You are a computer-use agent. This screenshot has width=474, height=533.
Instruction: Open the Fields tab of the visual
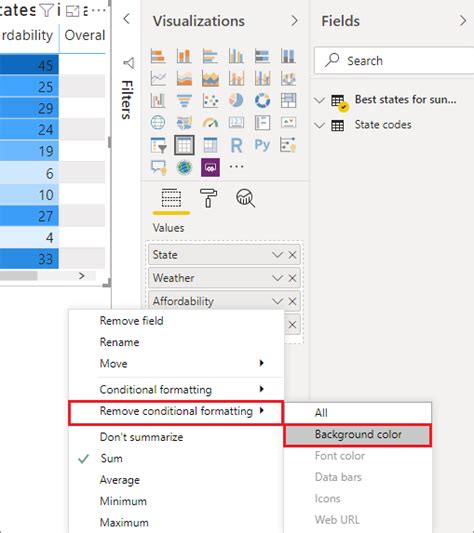pyautogui.click(x=171, y=198)
